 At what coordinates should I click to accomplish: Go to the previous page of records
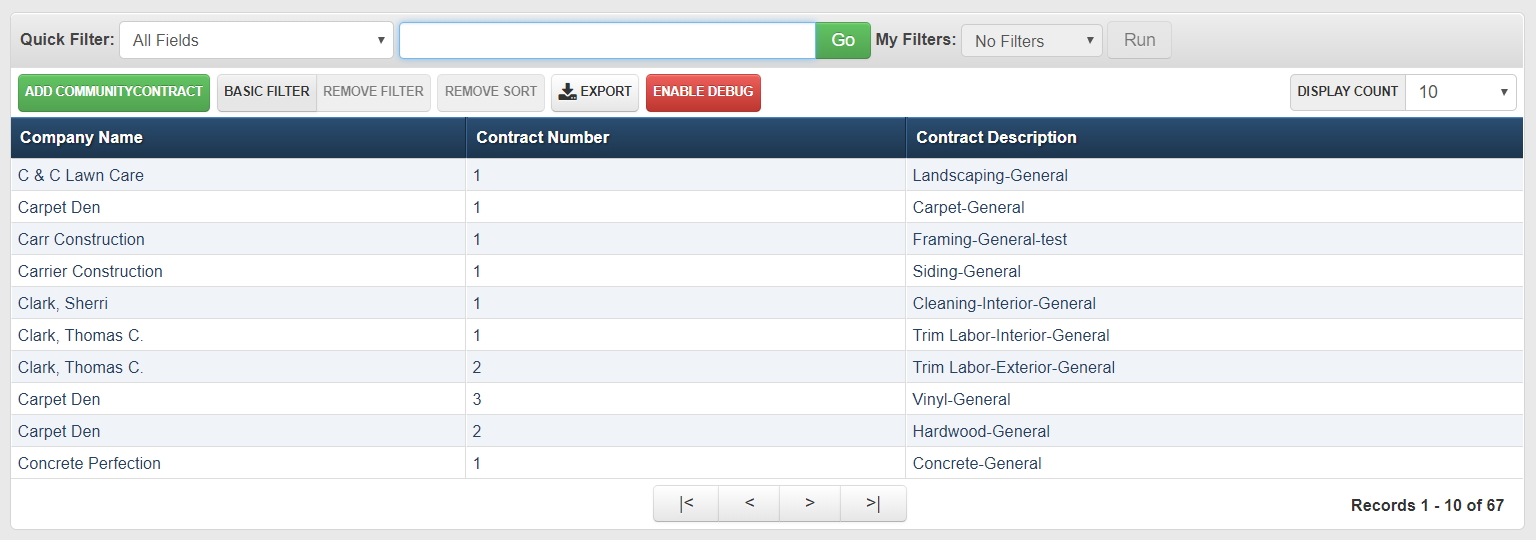pos(749,504)
